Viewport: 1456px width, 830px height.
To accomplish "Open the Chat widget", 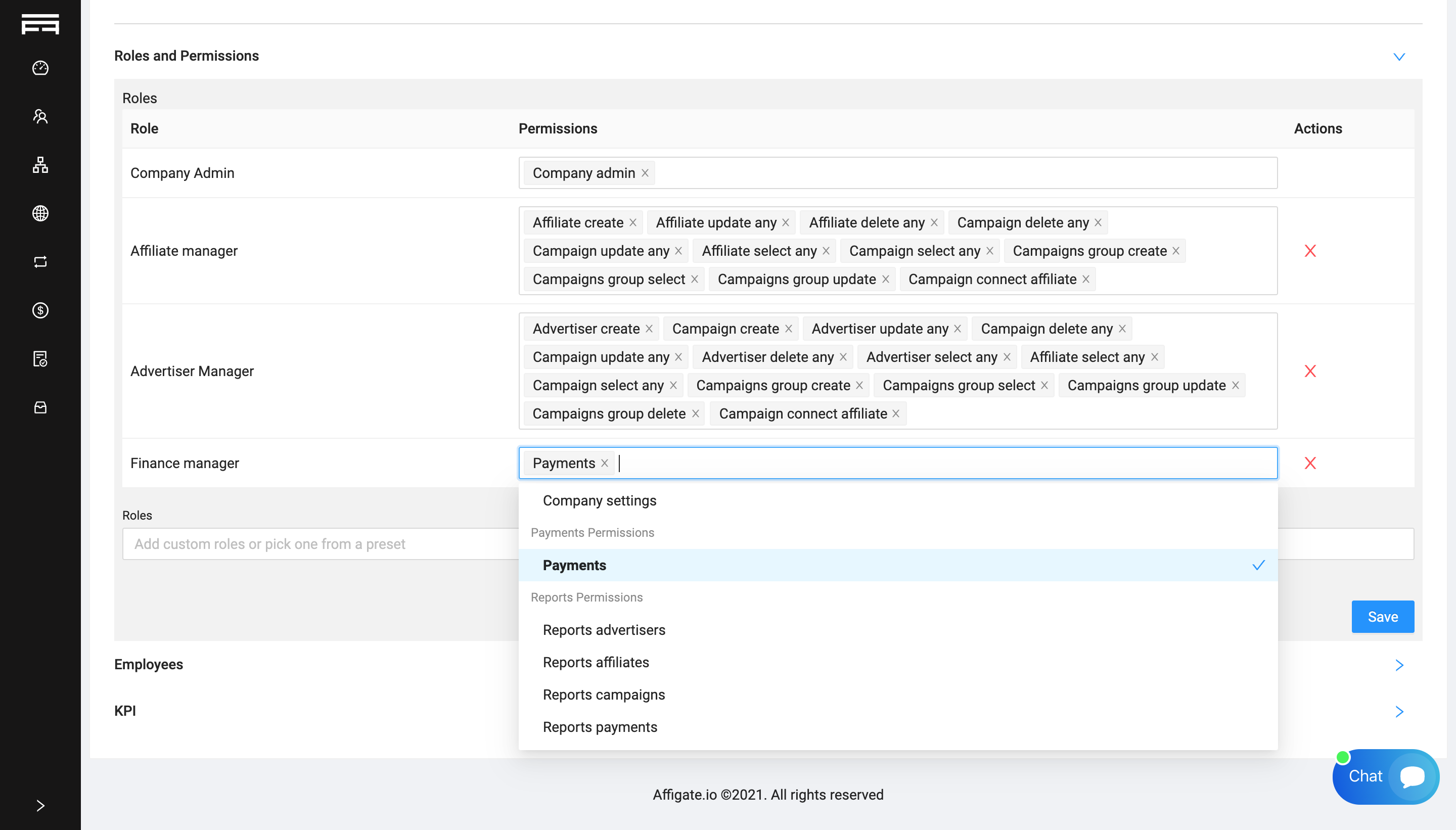I will click(x=1385, y=776).
